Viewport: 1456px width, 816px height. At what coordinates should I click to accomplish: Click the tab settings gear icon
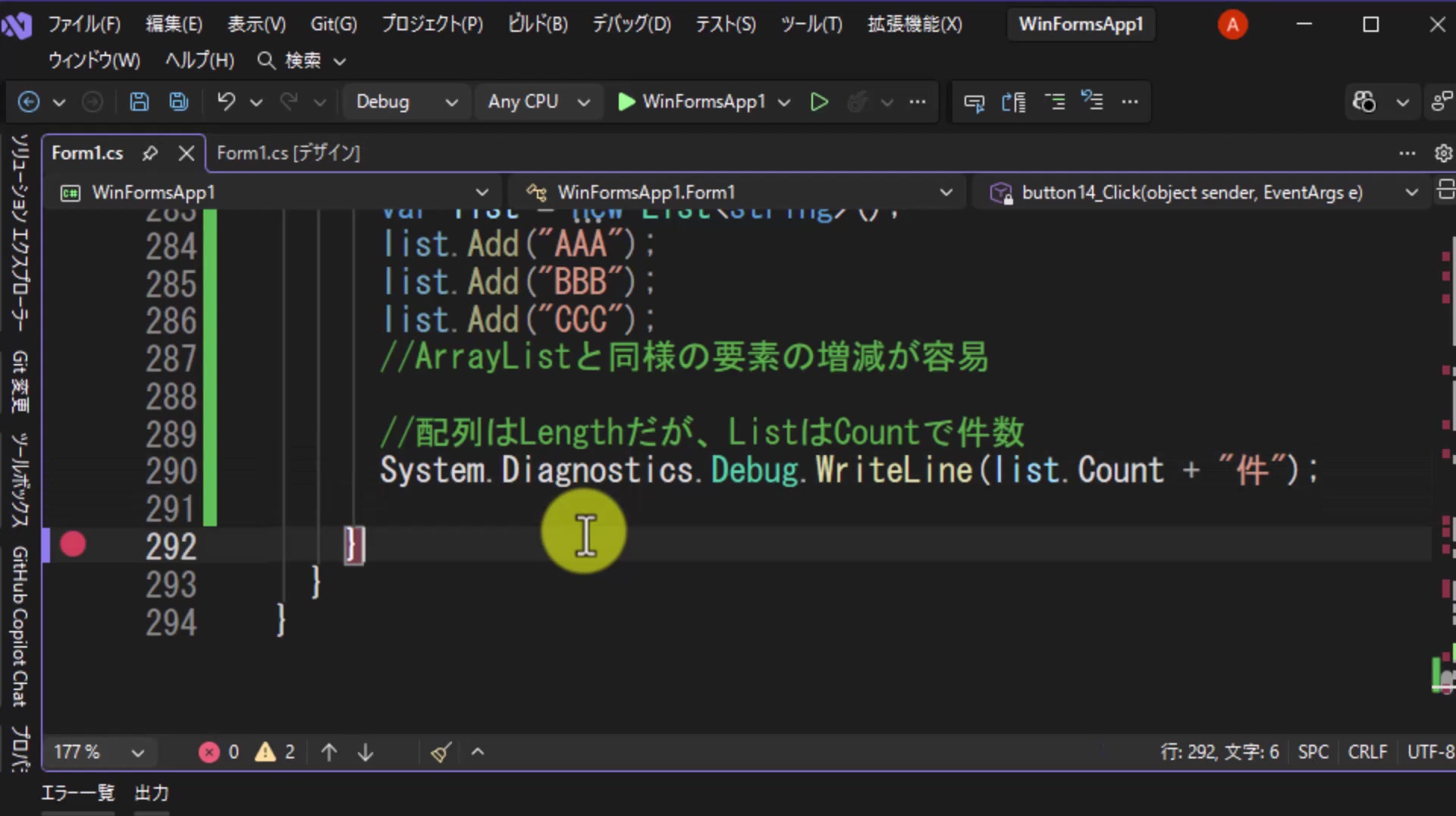click(1443, 153)
